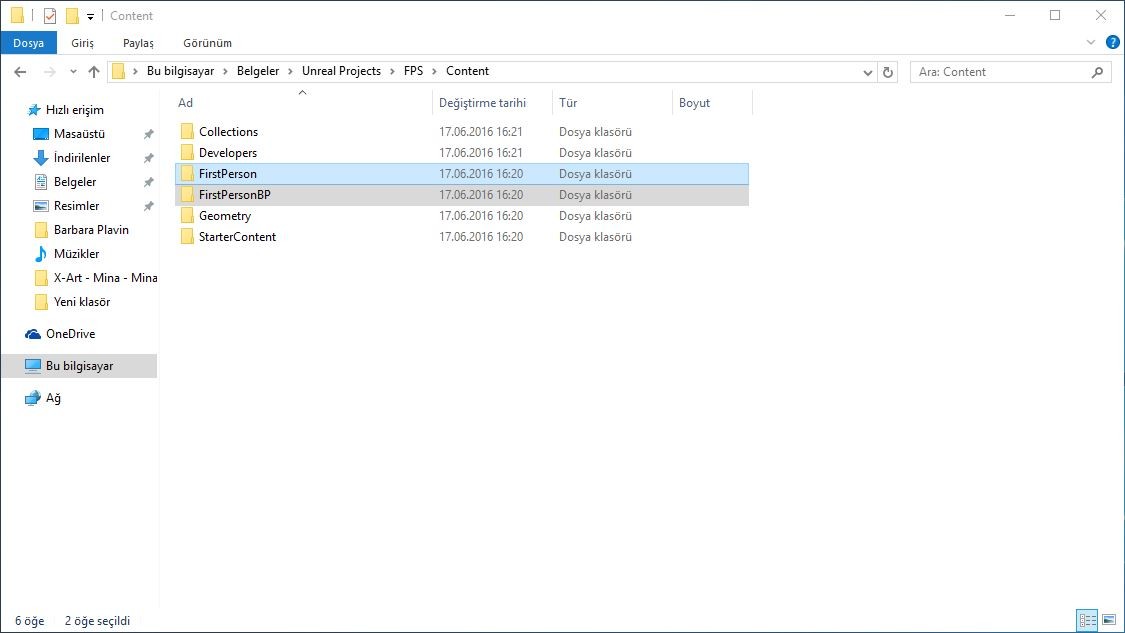Open recent locations dropdown arrow
1125x633 pixels.
click(x=73, y=72)
